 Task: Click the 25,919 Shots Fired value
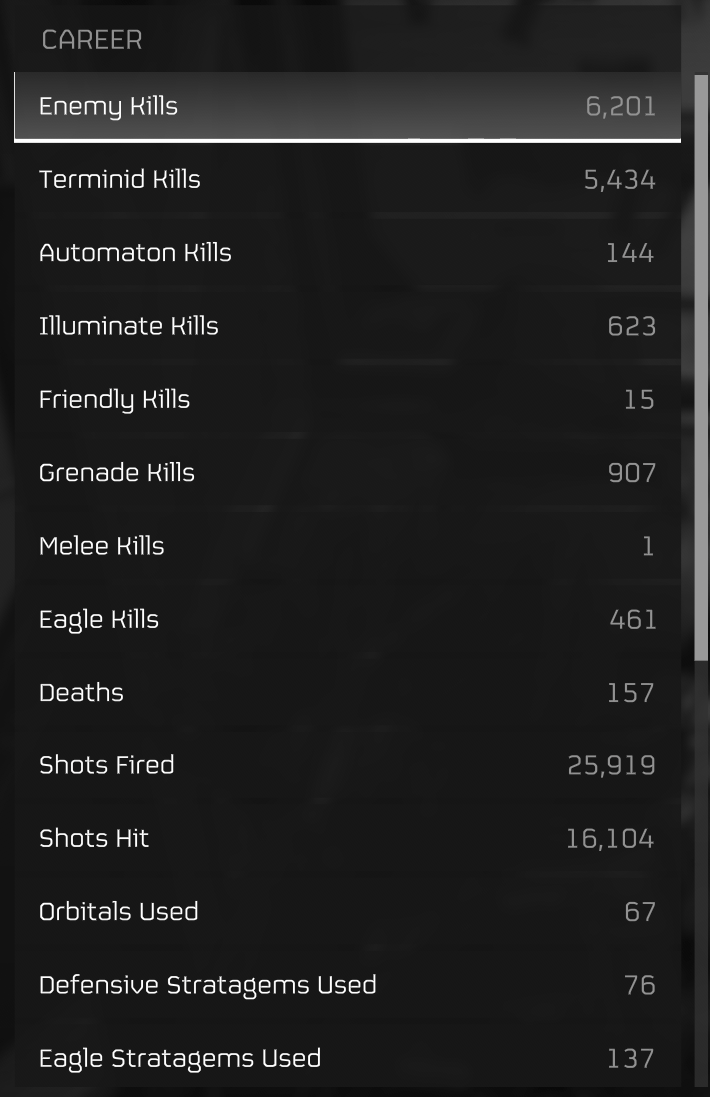pos(611,765)
